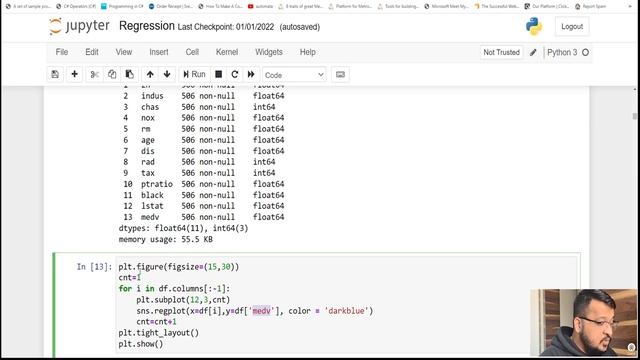Click the 'darkblue' string in code
Viewport: 640px width, 360px height.
(x=347, y=311)
